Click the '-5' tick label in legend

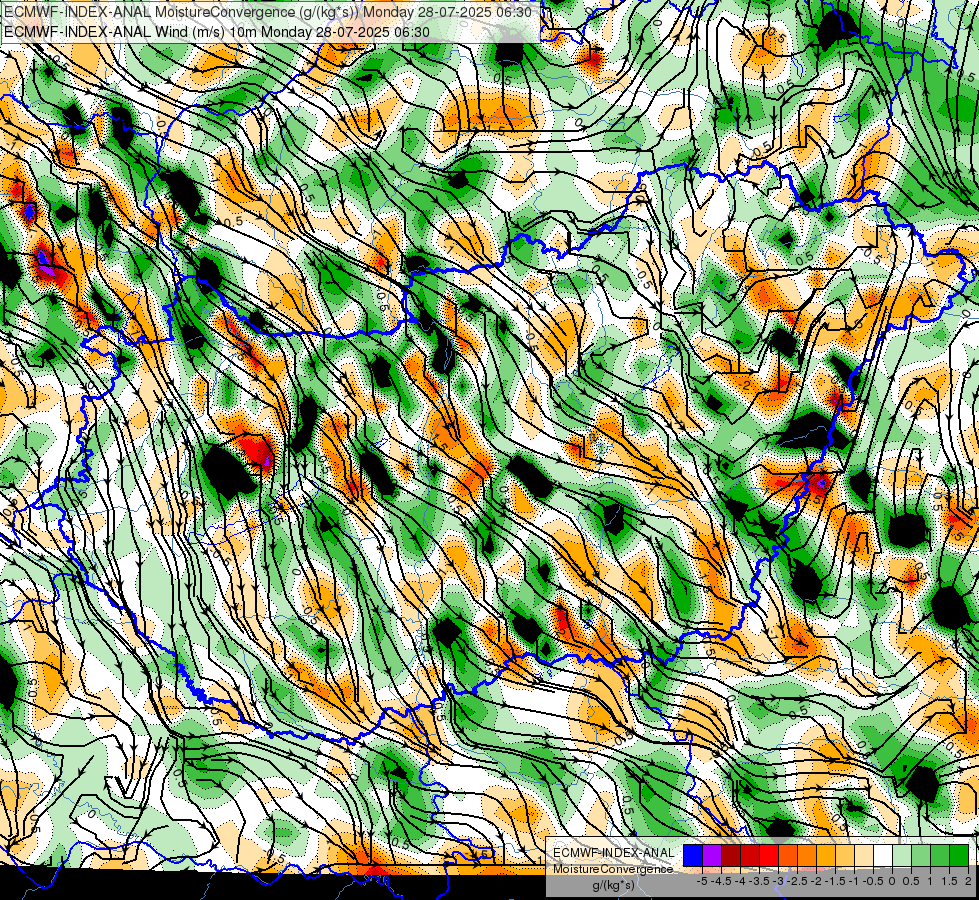(x=702, y=881)
